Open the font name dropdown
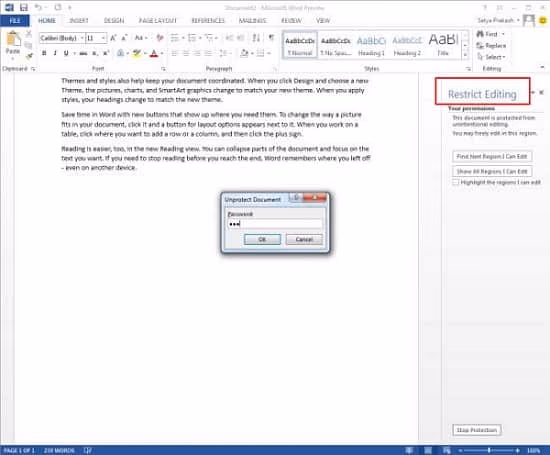The height and width of the screenshot is (455, 550). 82,38
